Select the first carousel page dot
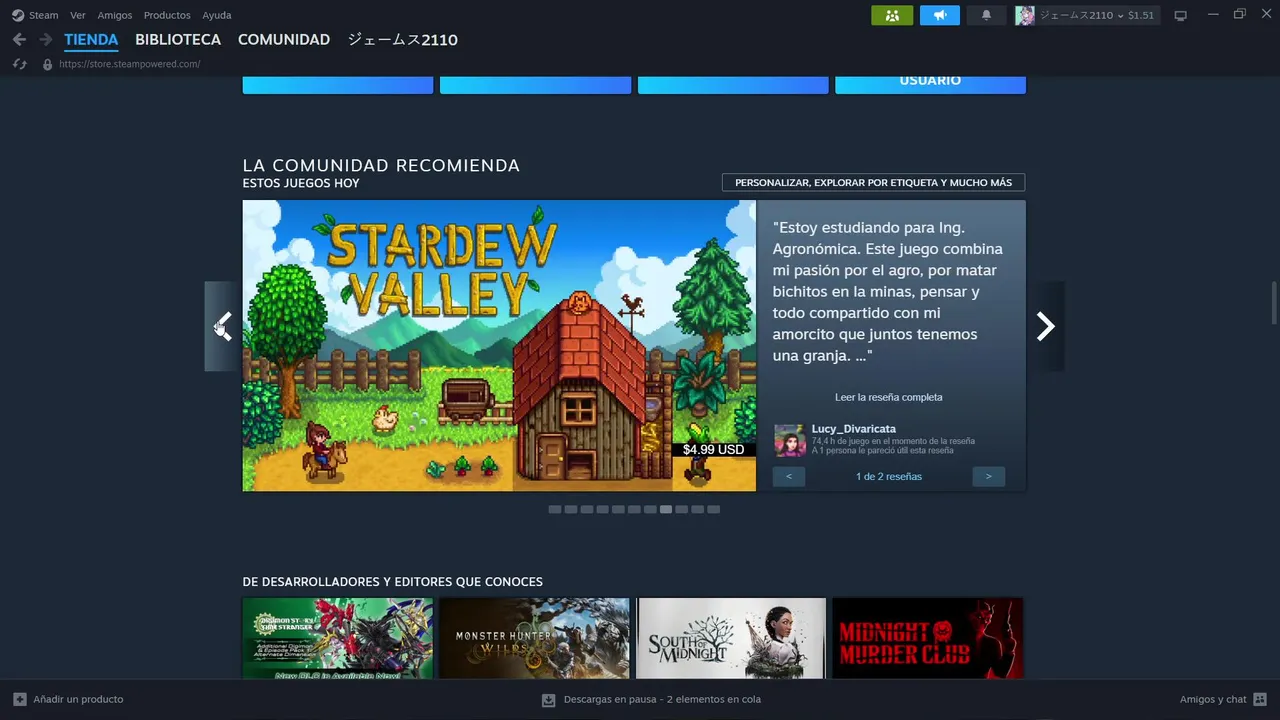1280x720 pixels. 555,509
